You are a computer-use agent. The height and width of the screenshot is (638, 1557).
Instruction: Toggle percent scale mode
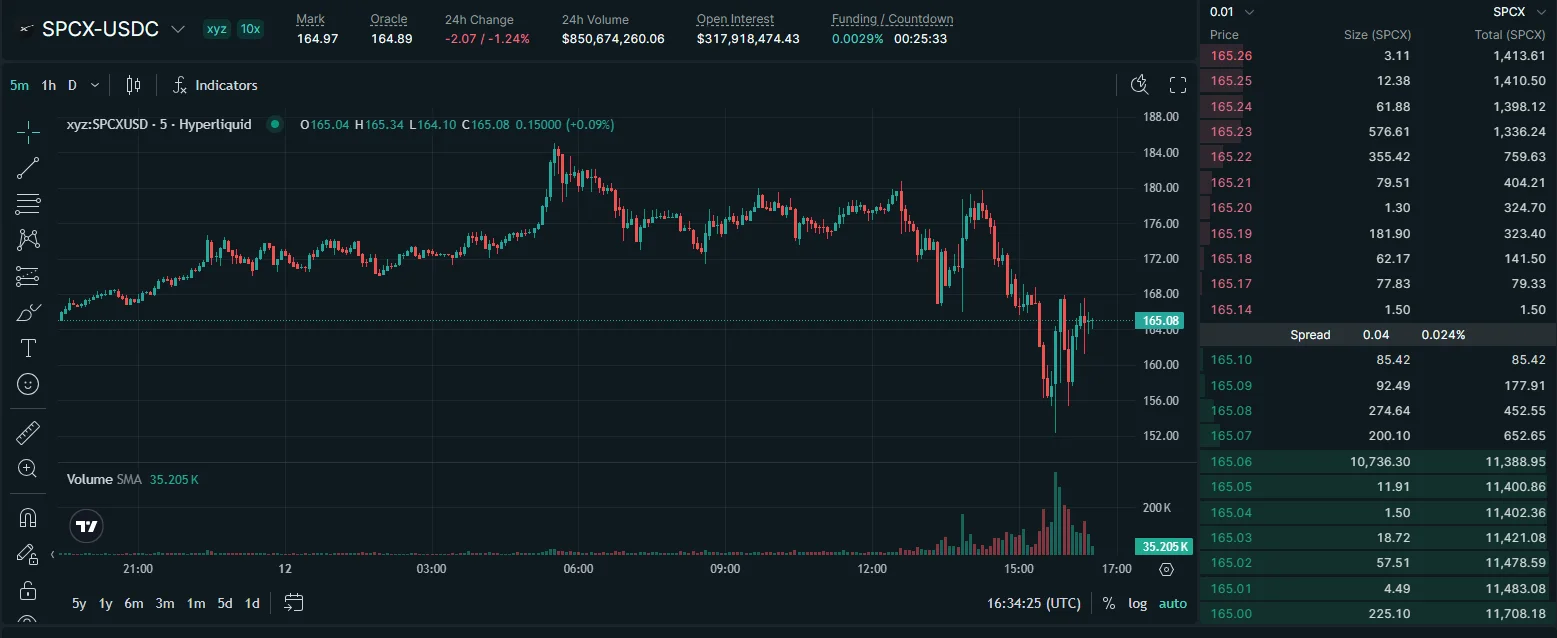pos(1109,603)
